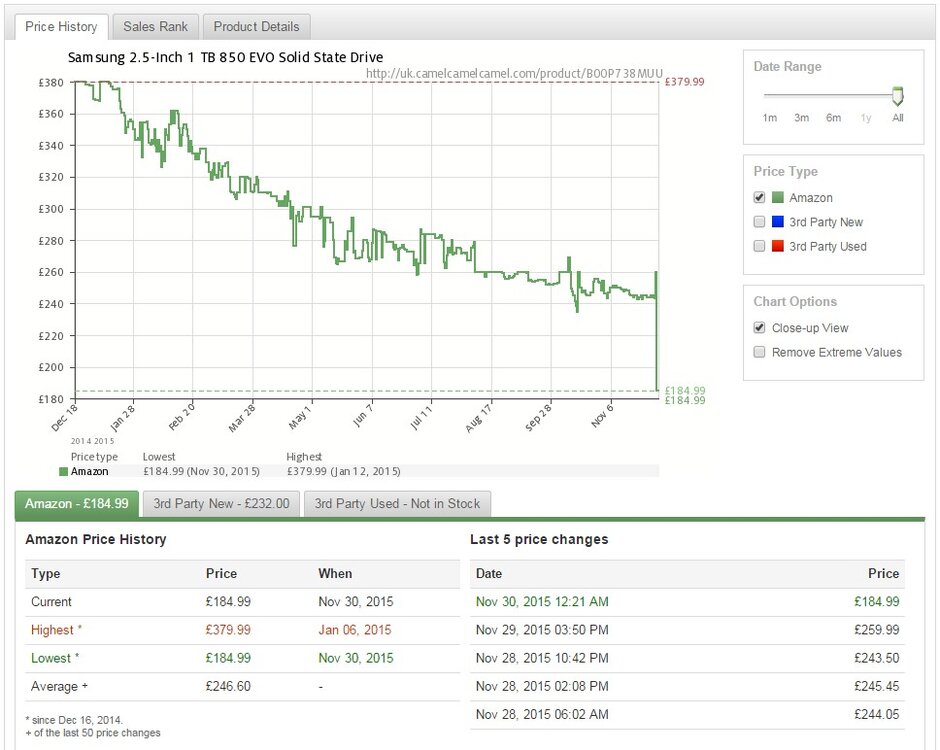Image resolution: width=940 pixels, height=750 pixels.
Task: Click the Highest * row label
Action: tap(56, 630)
